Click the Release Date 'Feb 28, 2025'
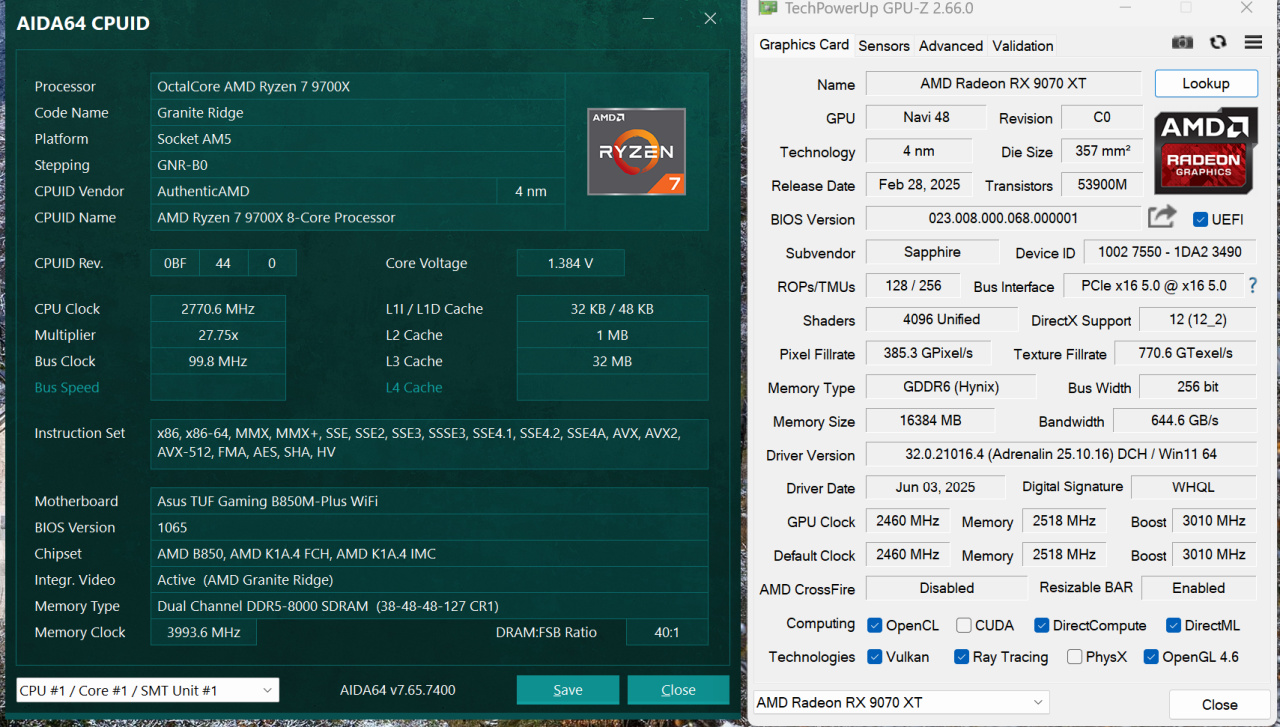This screenshot has height=727, width=1280. click(919, 185)
